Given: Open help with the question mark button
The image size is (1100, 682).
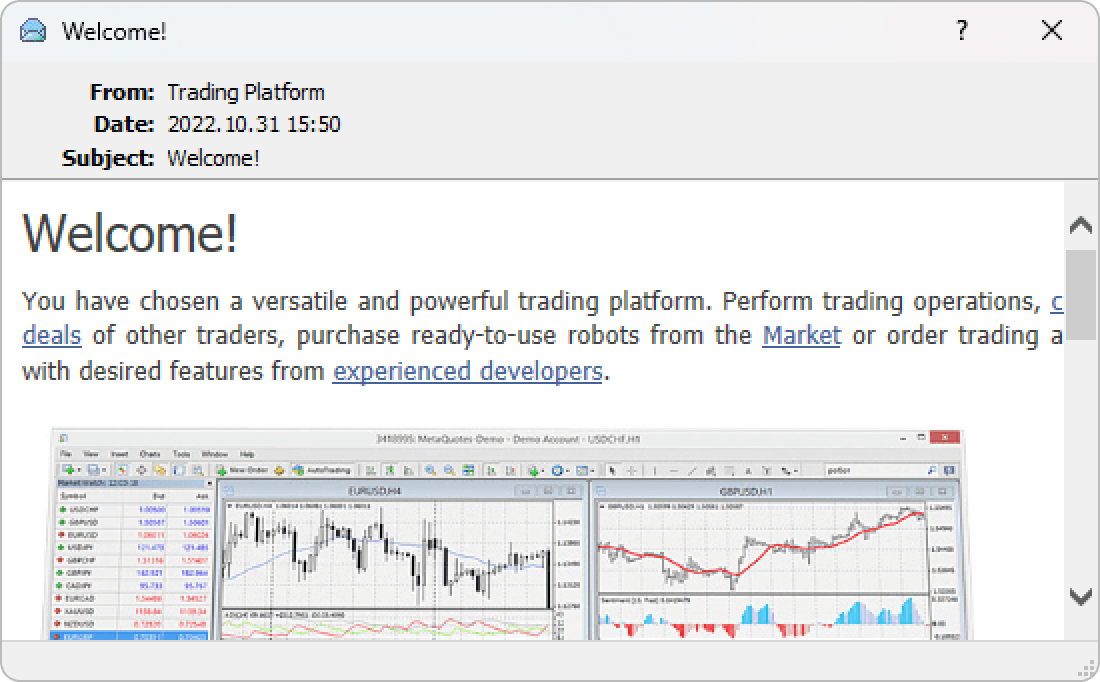Looking at the screenshot, I should 962,31.
